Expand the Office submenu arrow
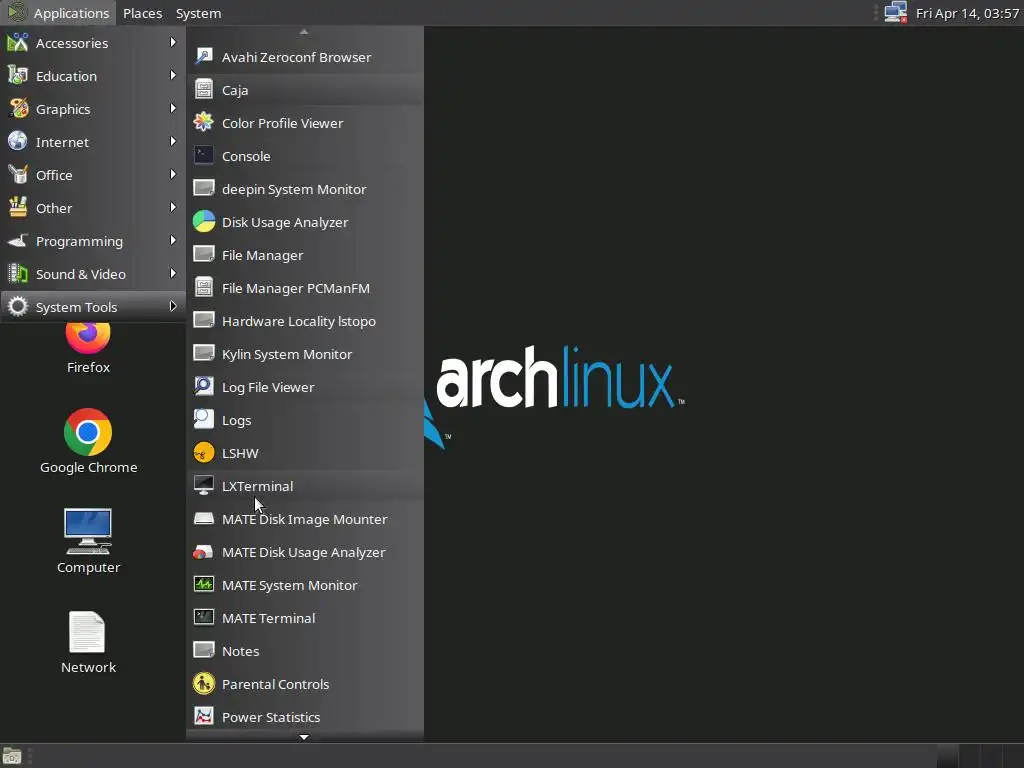 click(x=172, y=174)
